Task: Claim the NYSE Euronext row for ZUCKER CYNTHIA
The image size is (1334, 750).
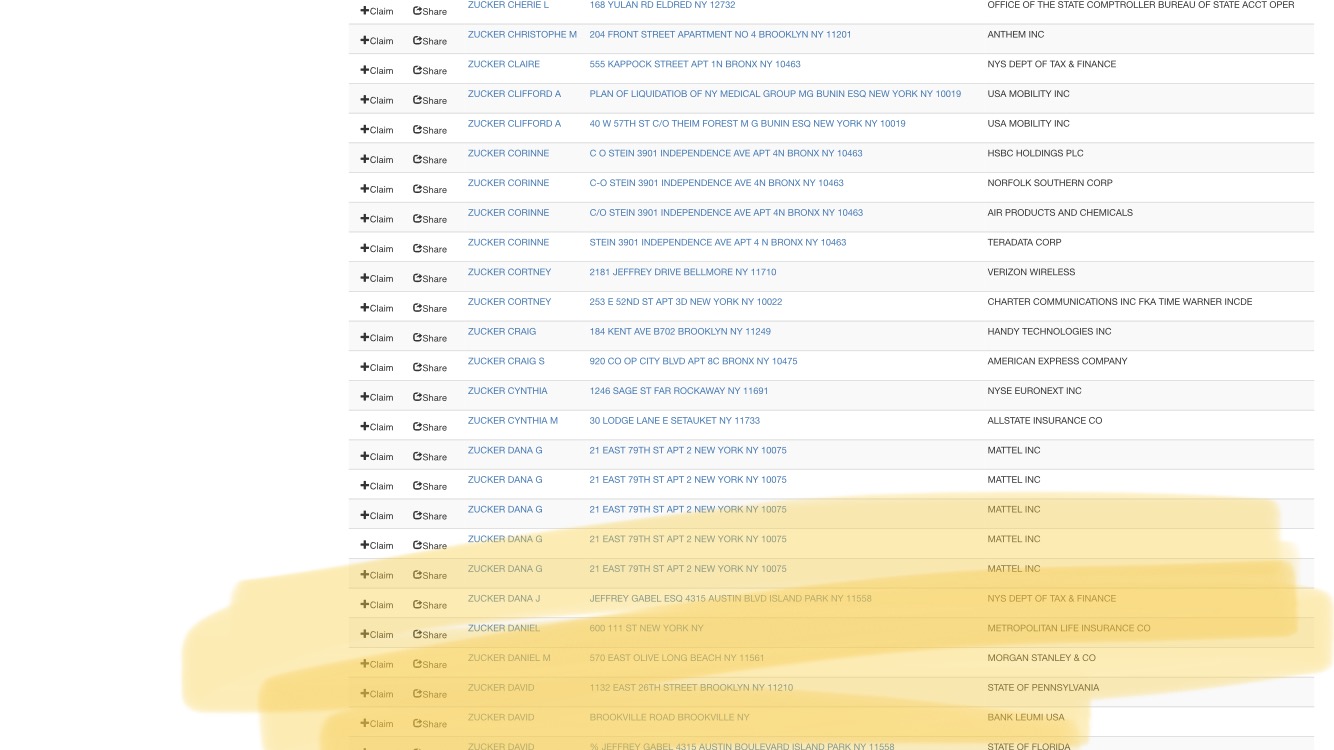Action: tap(377, 397)
